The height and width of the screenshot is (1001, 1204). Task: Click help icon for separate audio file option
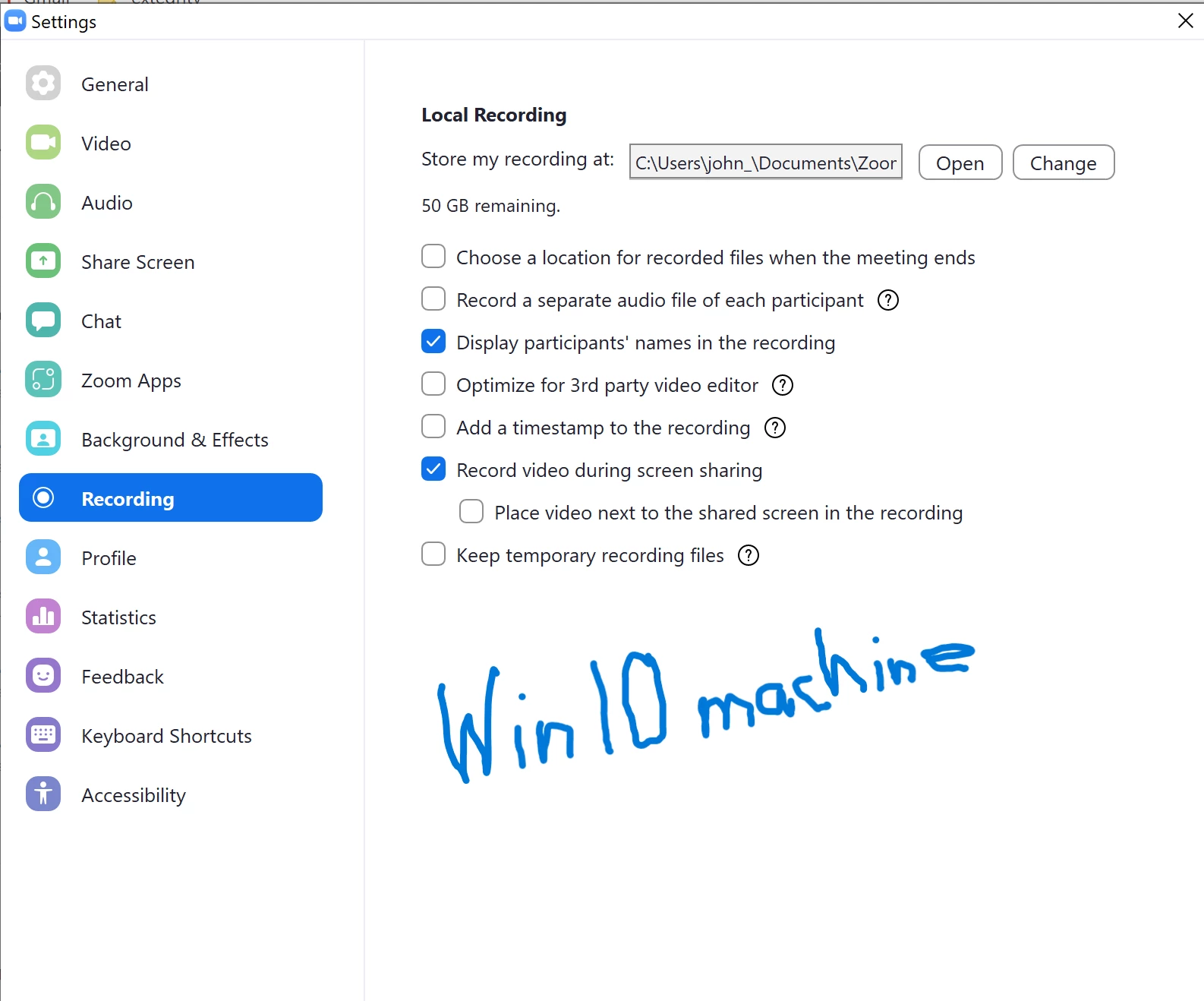tap(888, 300)
